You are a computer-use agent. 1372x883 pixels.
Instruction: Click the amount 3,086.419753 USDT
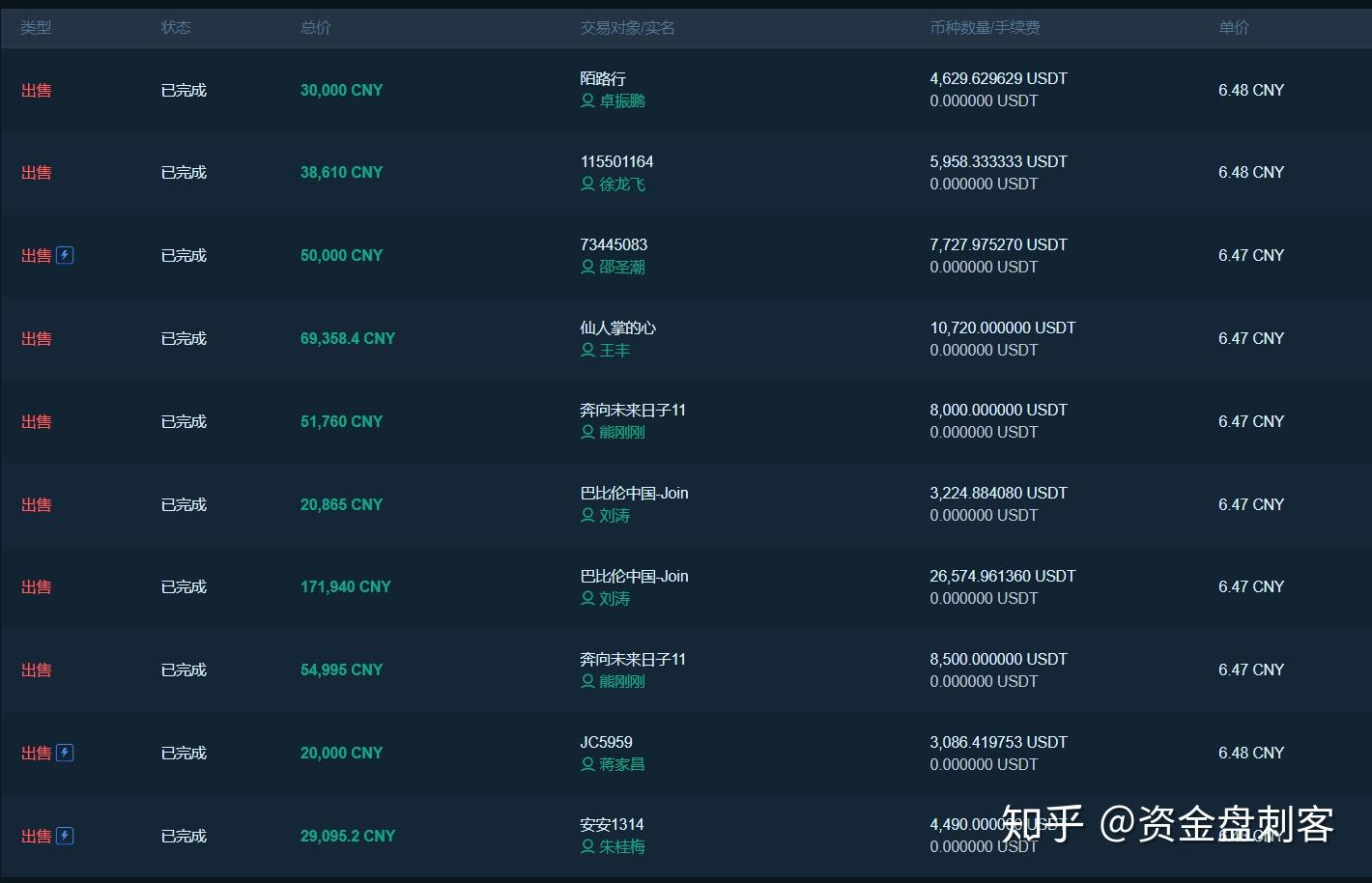[998, 742]
